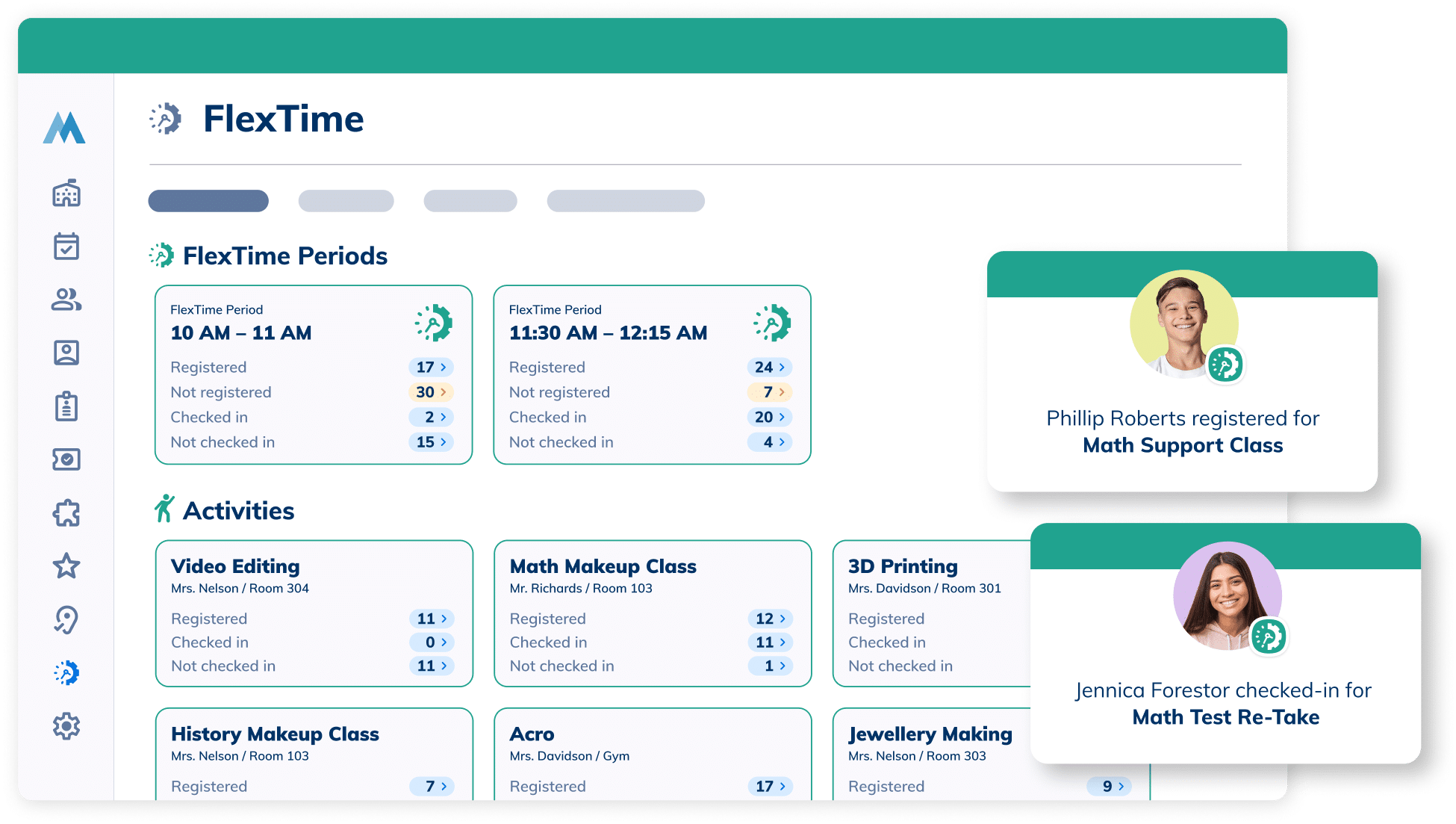Screen dimensions: 1456x824
Task: Expand Registered 17 in 10 AM period
Action: (432, 367)
